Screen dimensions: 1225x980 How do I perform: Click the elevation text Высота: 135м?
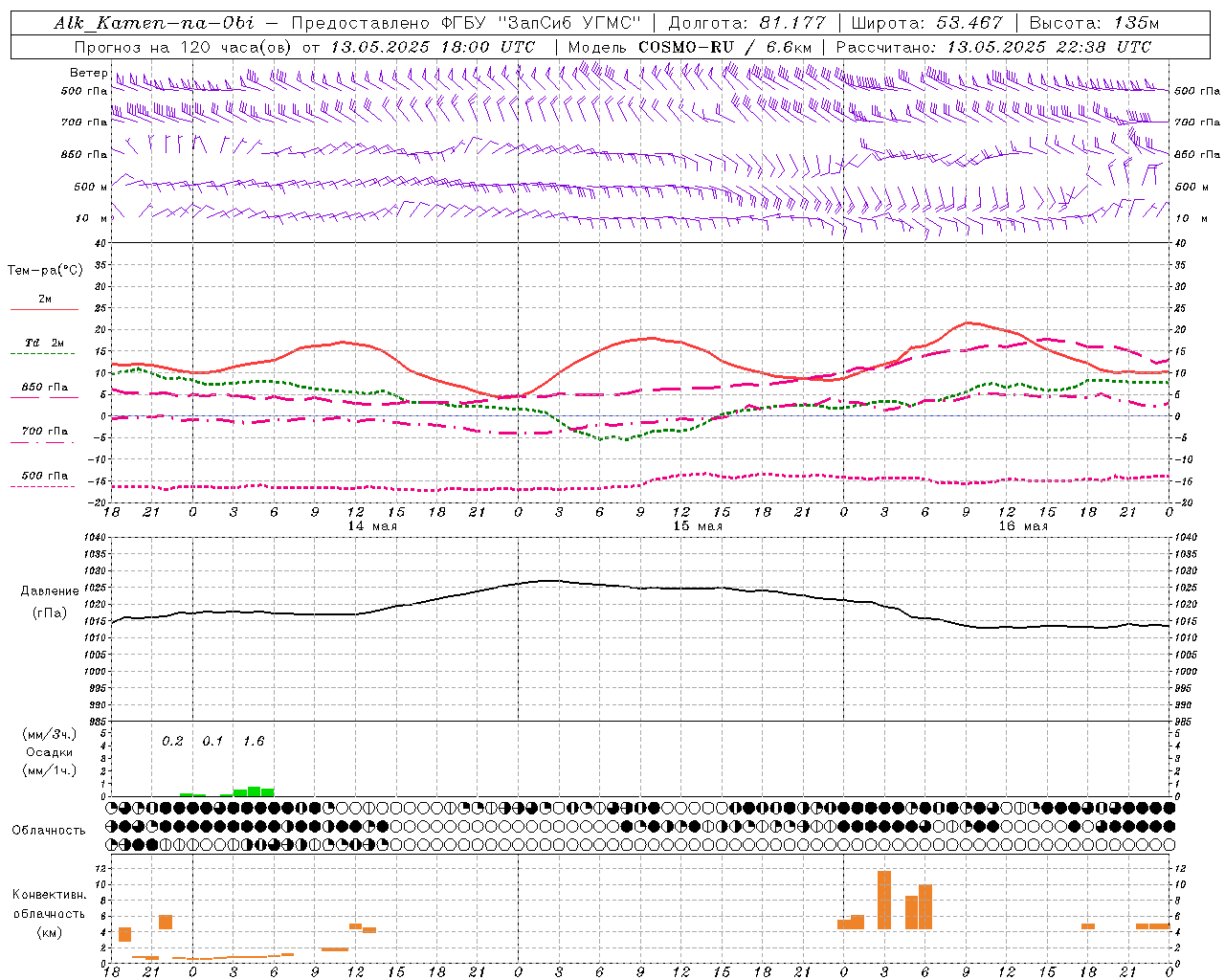click(x=1094, y=23)
